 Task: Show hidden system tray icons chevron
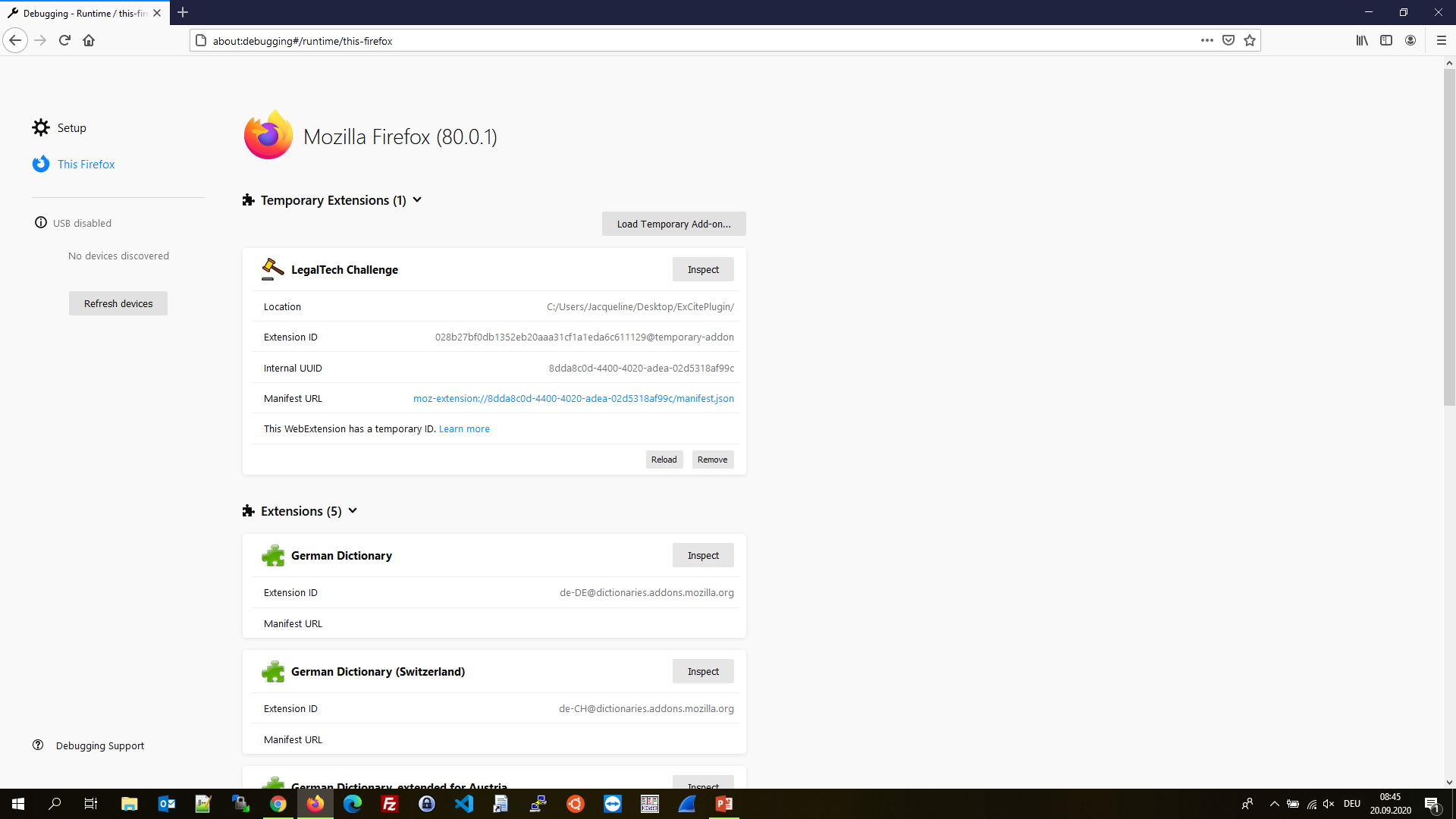point(1275,804)
